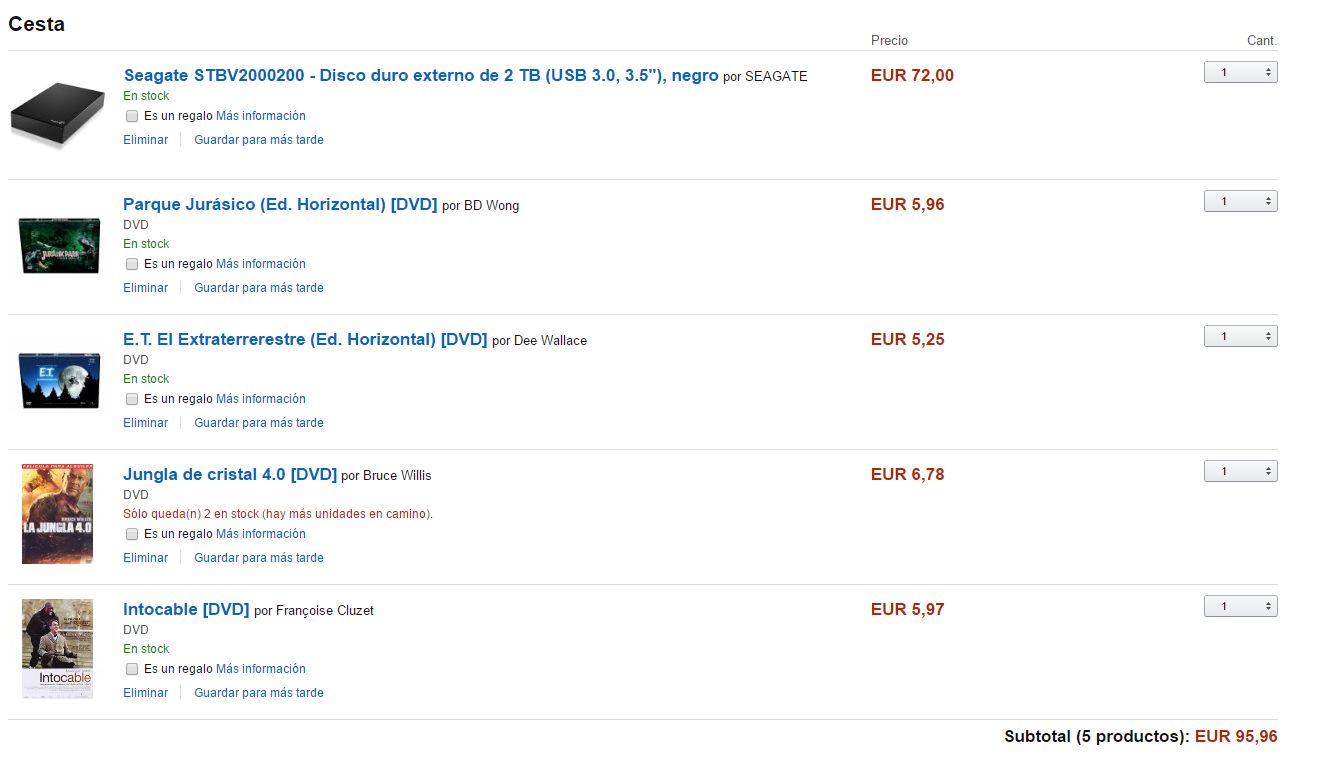Expand the quantity selector for E.T. DVD
The image size is (1321, 764).
pyautogui.click(x=1240, y=336)
